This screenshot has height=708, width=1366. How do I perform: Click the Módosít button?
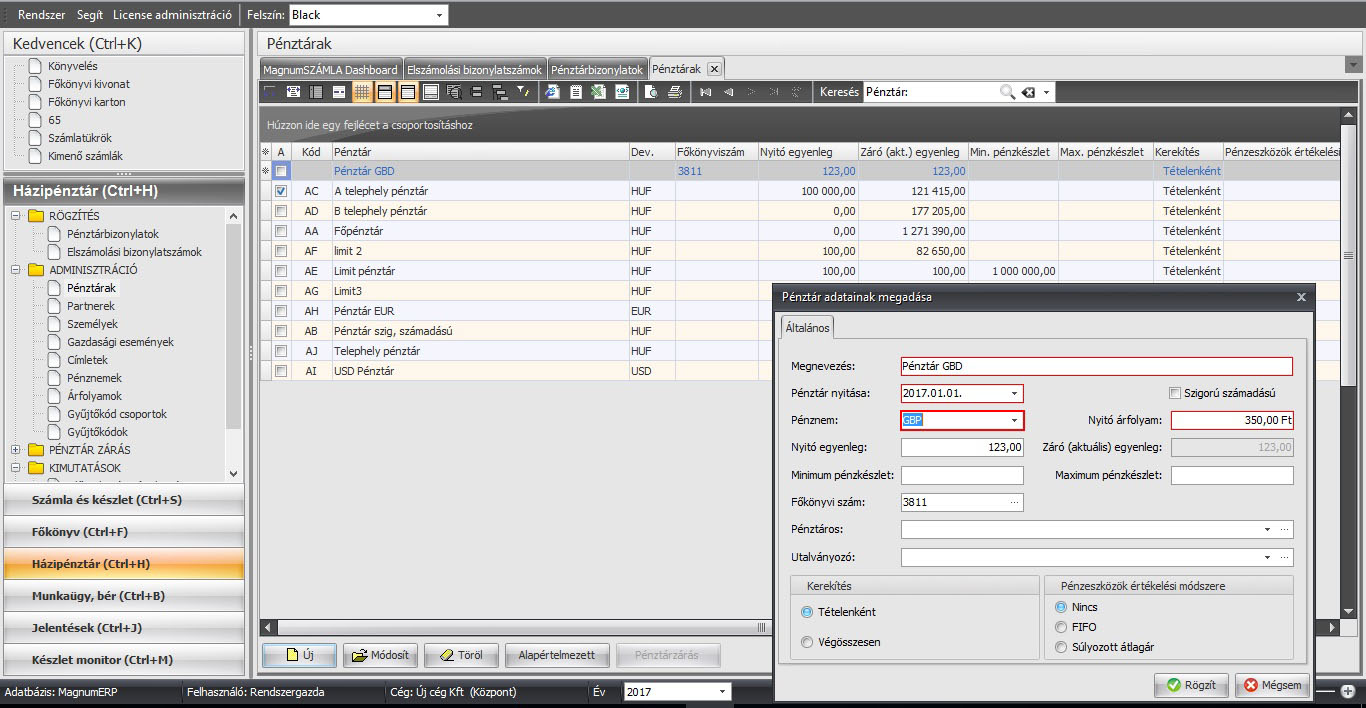(x=381, y=656)
